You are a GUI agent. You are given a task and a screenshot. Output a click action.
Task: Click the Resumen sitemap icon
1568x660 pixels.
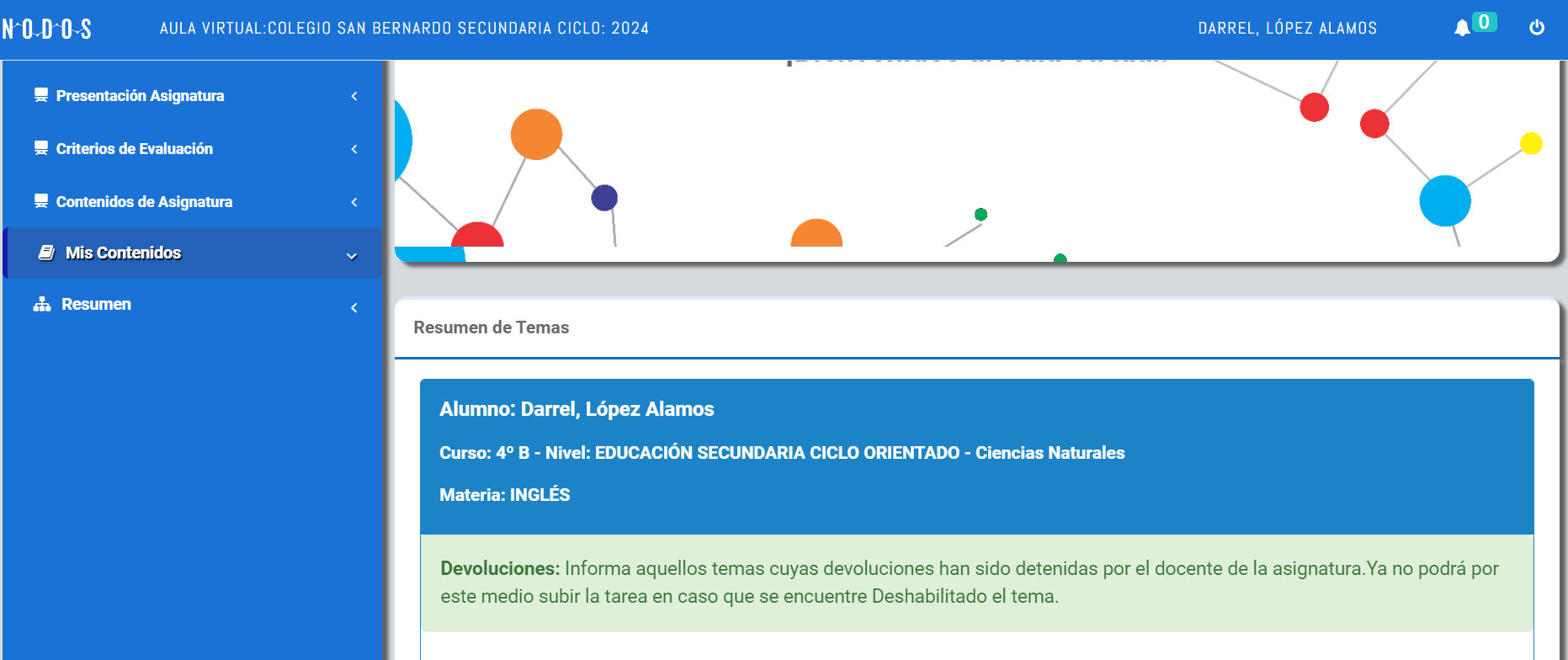pyautogui.click(x=42, y=305)
